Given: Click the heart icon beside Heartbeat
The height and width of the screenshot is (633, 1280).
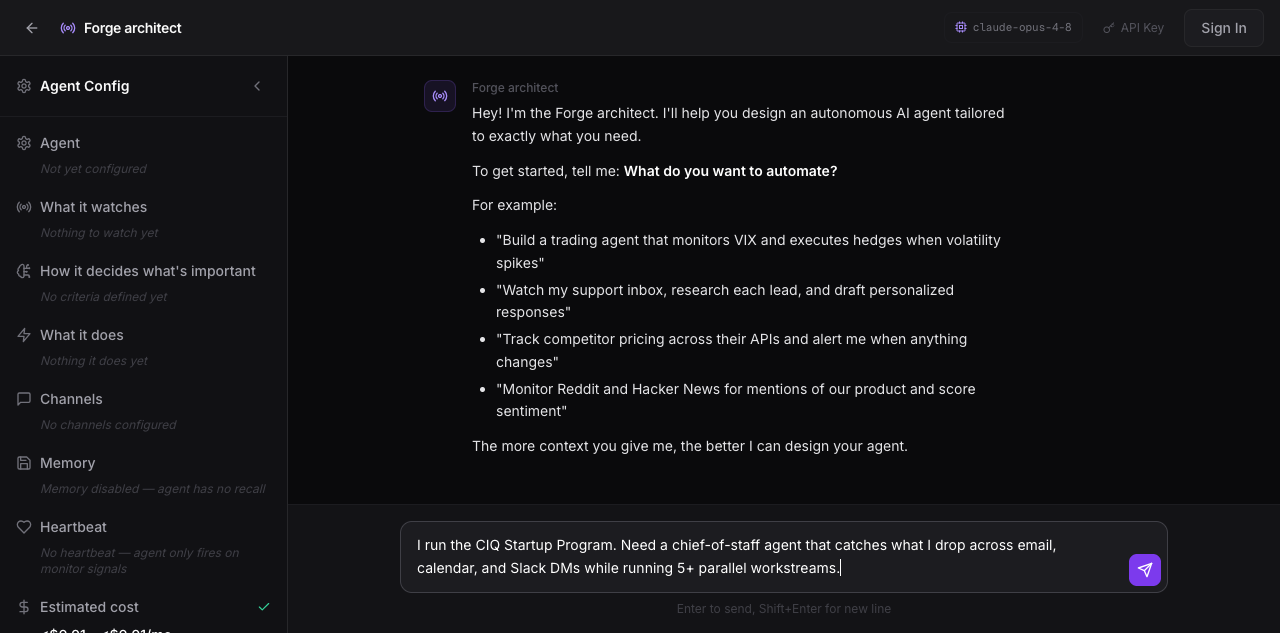Looking at the screenshot, I should (x=24, y=527).
